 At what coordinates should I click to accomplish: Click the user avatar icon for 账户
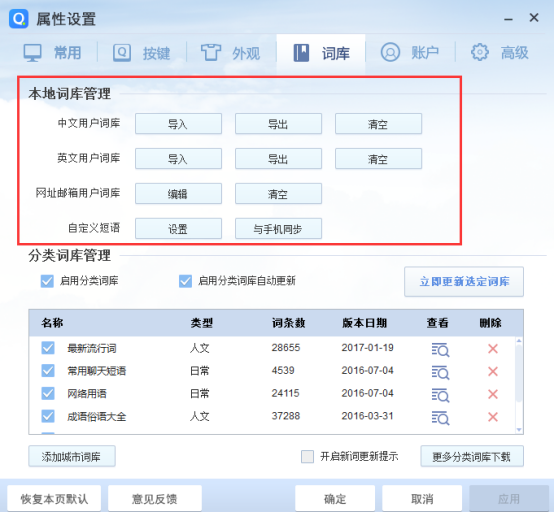[390, 53]
